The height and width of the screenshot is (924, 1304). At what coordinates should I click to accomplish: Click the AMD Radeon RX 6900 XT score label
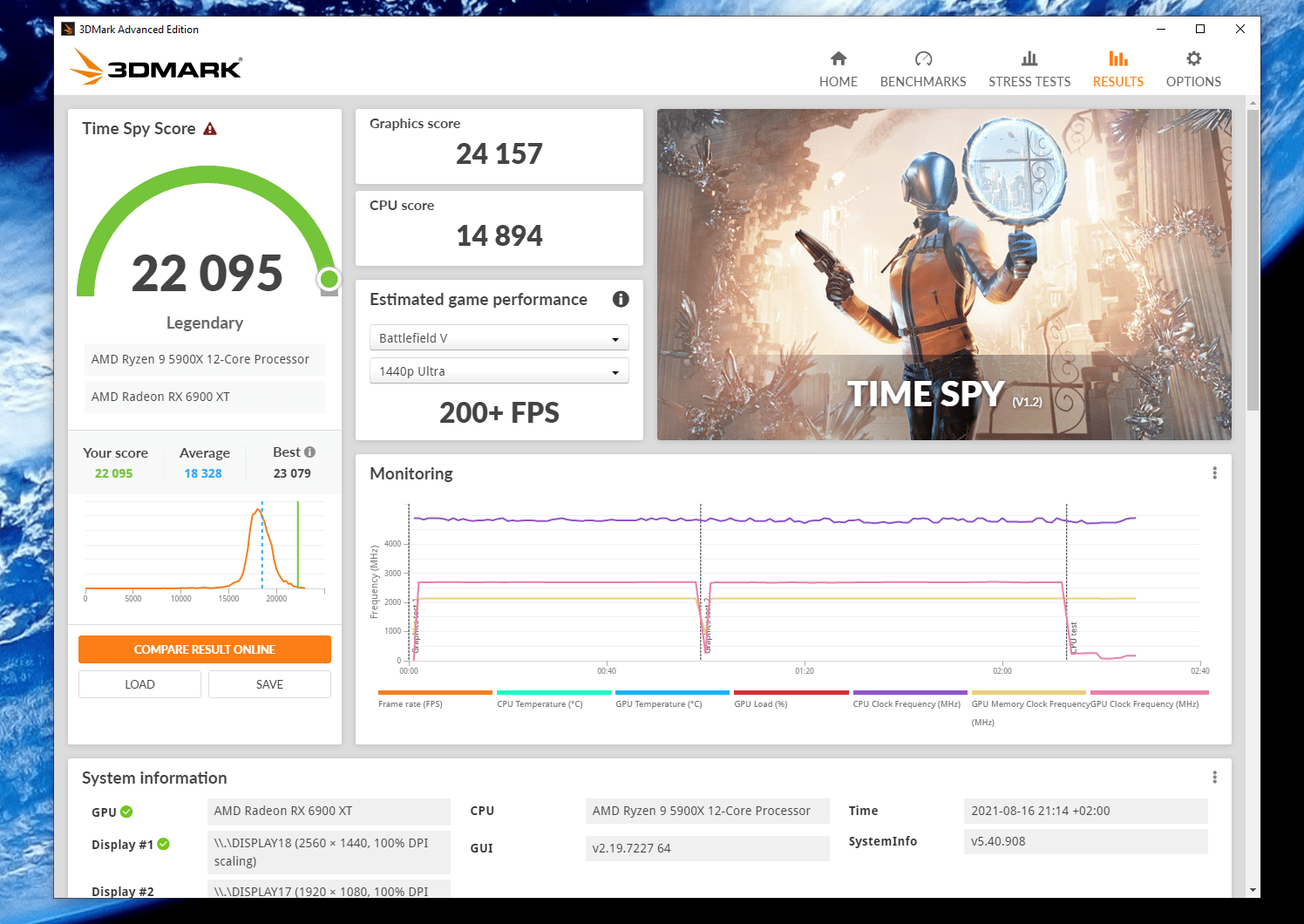coord(205,397)
